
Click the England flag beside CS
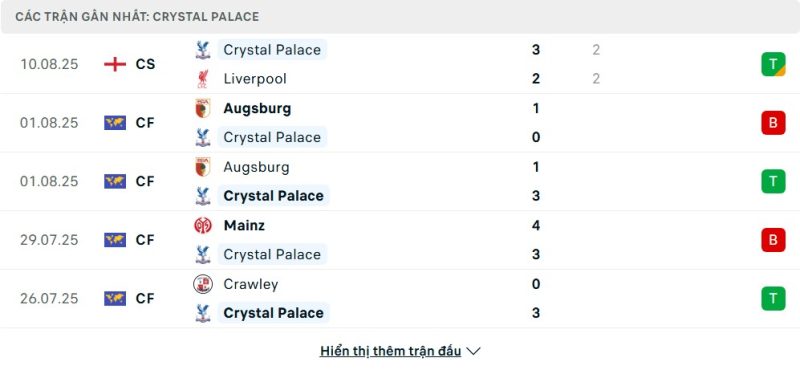point(115,64)
